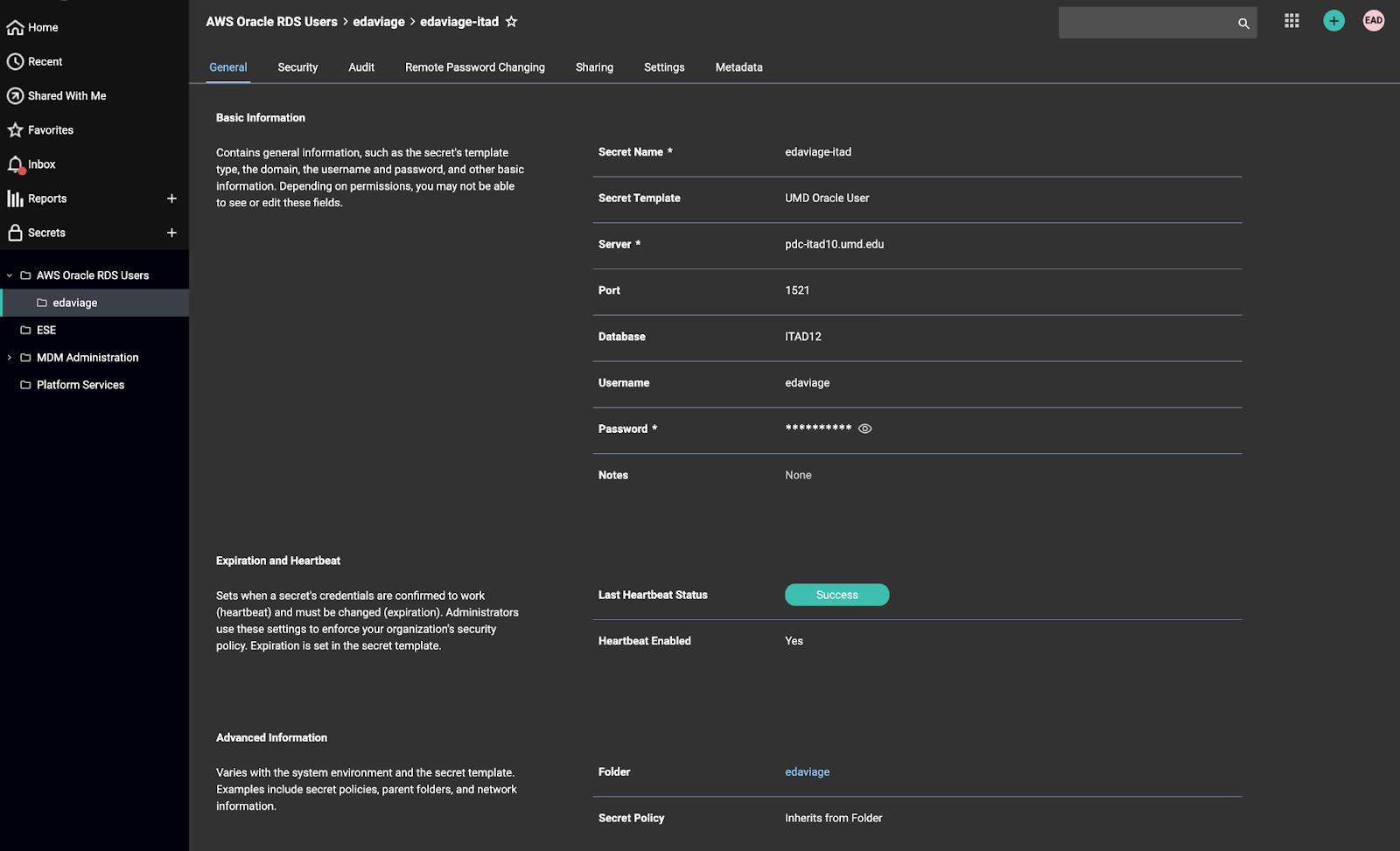Favorite edaviage-itad with the star toggle
Viewport: 1400px width, 851px height.
click(512, 22)
